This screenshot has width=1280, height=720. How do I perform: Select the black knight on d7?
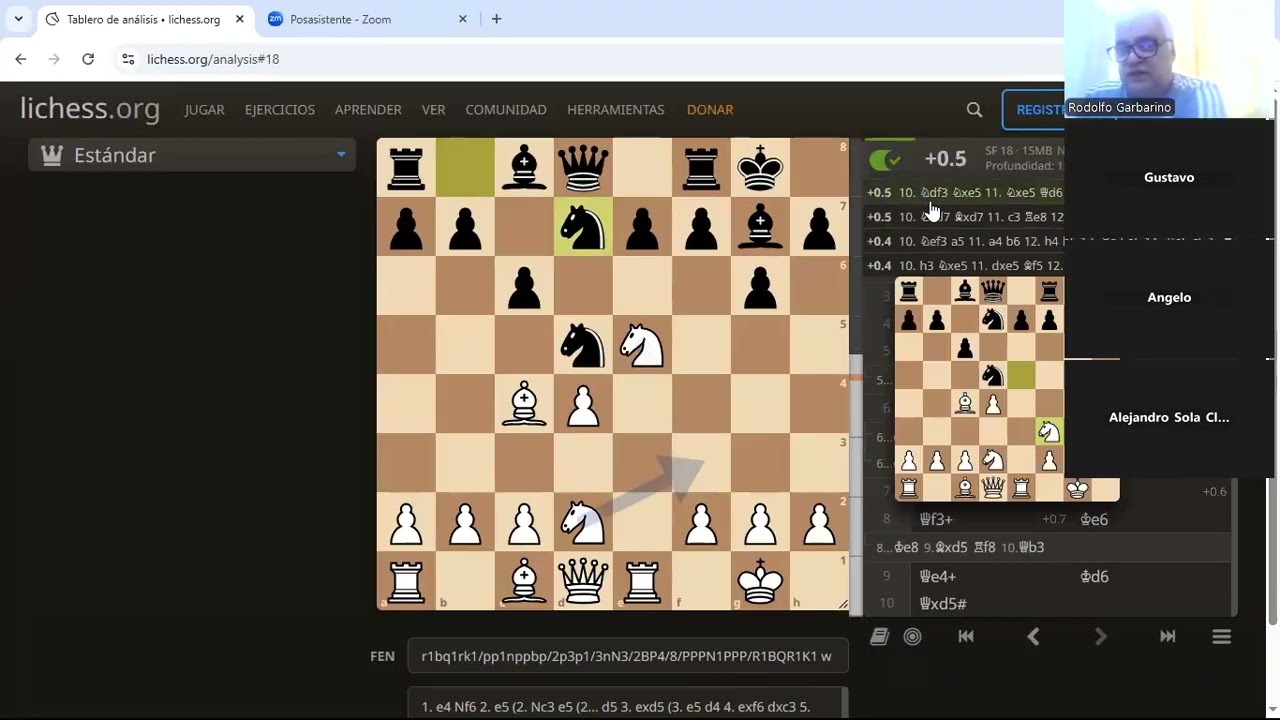[x=583, y=227]
